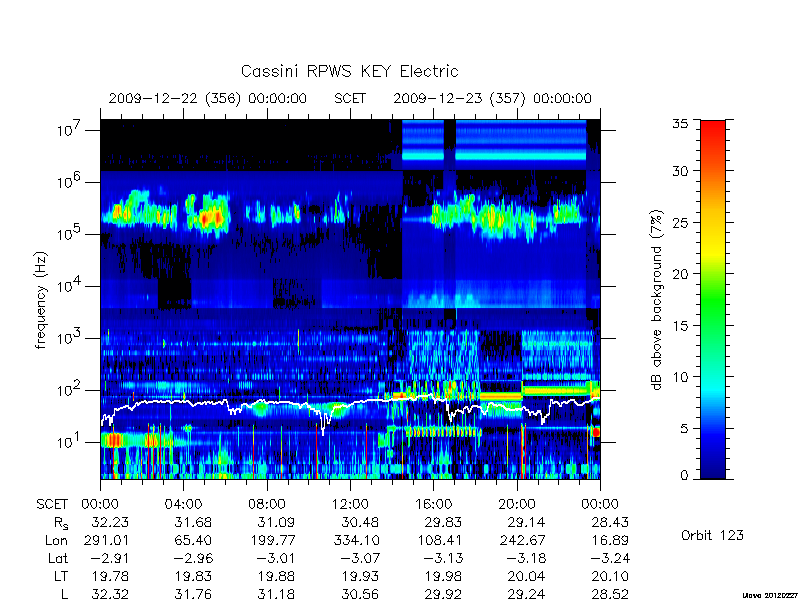Click the 'Orbit 123' label

(x=712, y=535)
